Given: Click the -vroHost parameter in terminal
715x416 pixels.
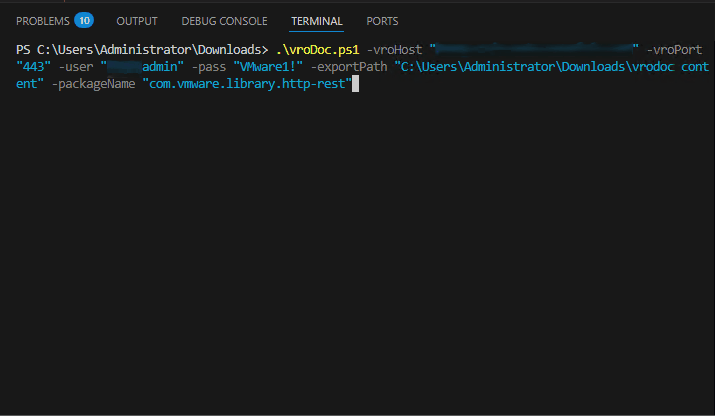Looking at the screenshot, I should pyautogui.click(x=394, y=49).
